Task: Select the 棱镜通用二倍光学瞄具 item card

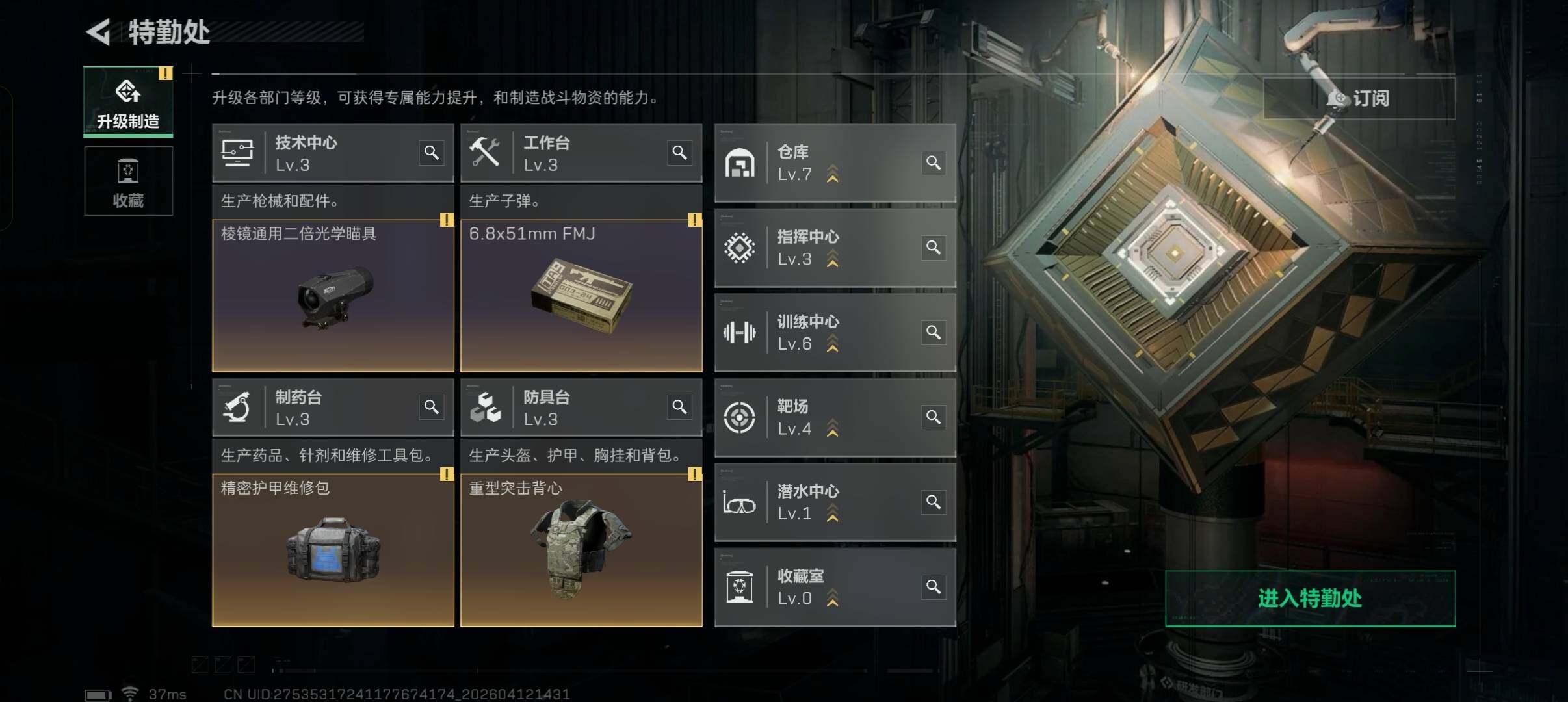Action: click(333, 296)
